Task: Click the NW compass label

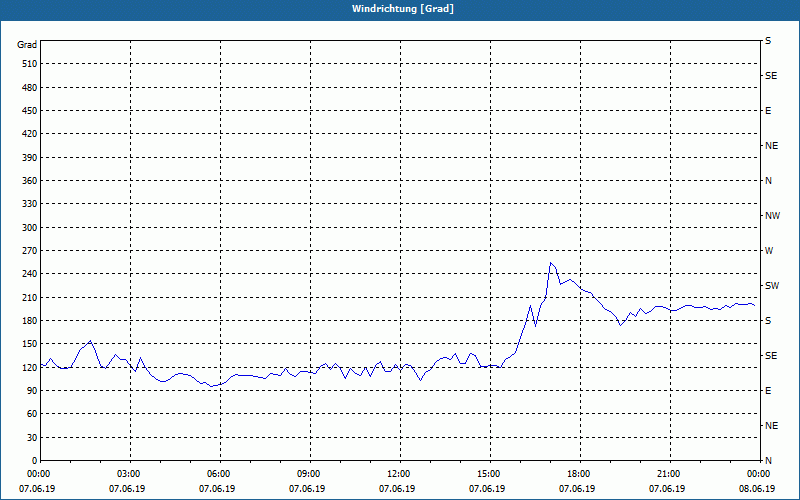Action: [772, 216]
